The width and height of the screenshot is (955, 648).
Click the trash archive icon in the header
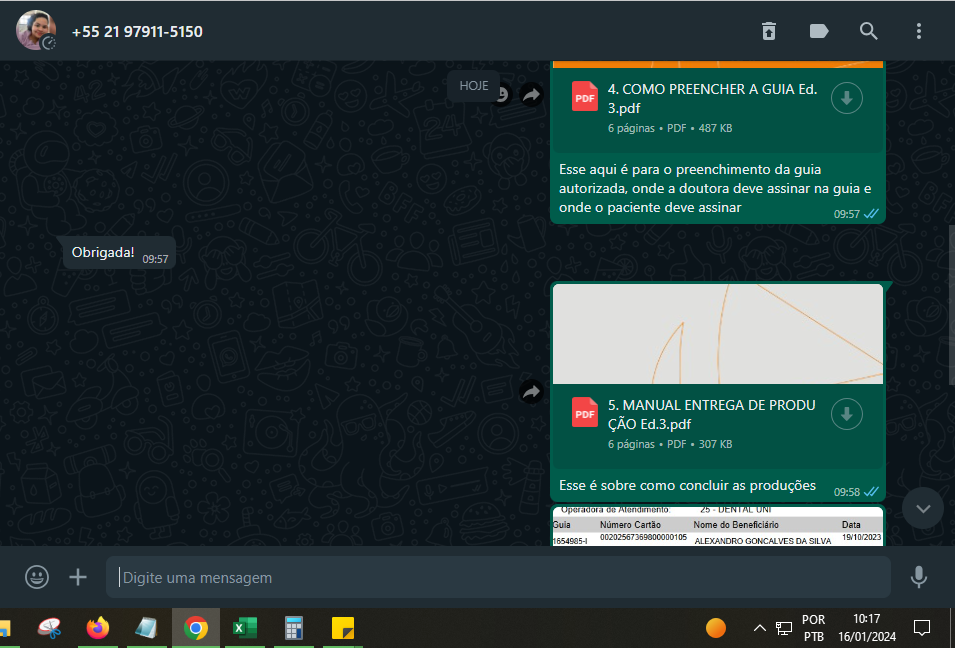(769, 31)
